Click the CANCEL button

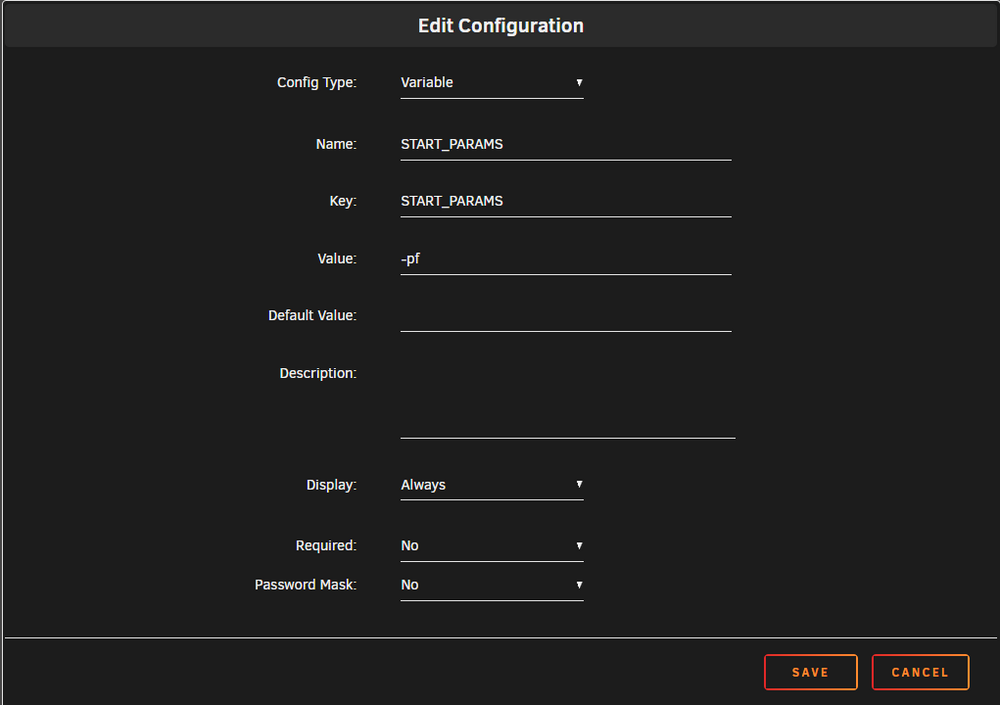(x=920, y=672)
